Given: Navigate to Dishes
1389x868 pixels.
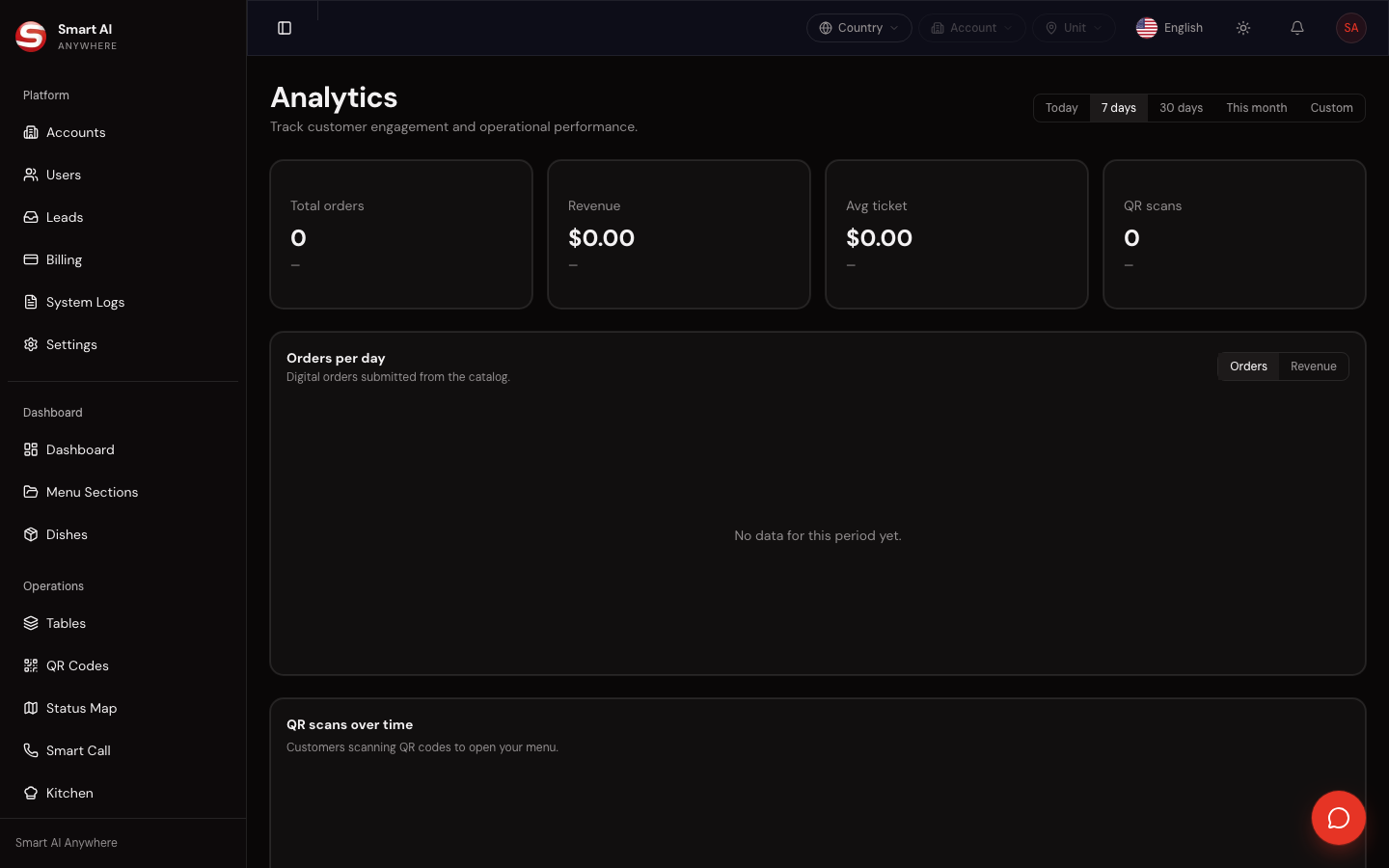Looking at the screenshot, I should pyautogui.click(x=123, y=534).
